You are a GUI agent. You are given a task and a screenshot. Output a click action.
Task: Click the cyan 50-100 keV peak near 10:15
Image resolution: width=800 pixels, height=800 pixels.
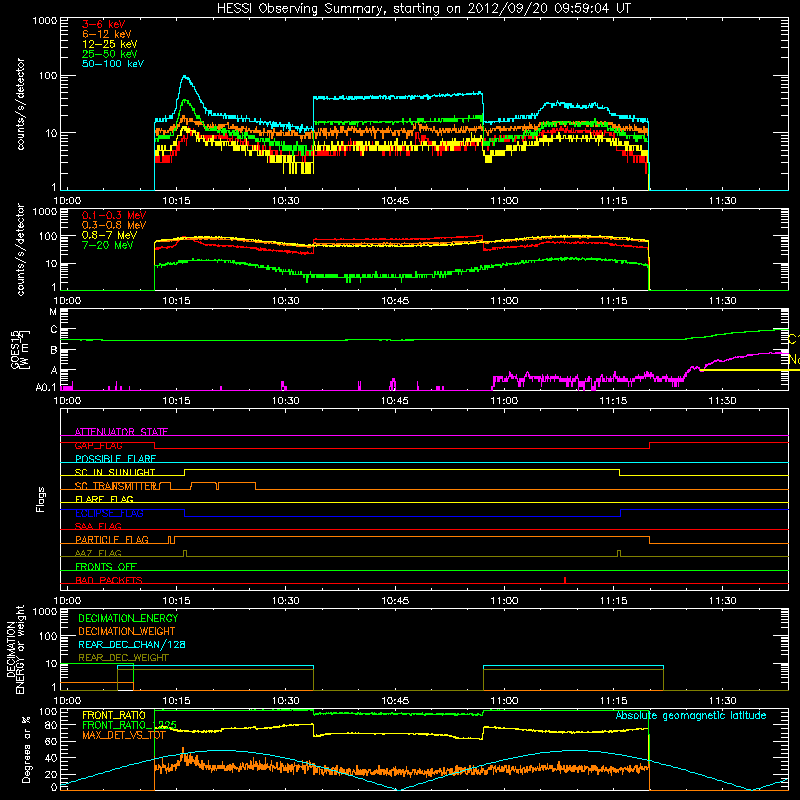pyautogui.click(x=186, y=77)
